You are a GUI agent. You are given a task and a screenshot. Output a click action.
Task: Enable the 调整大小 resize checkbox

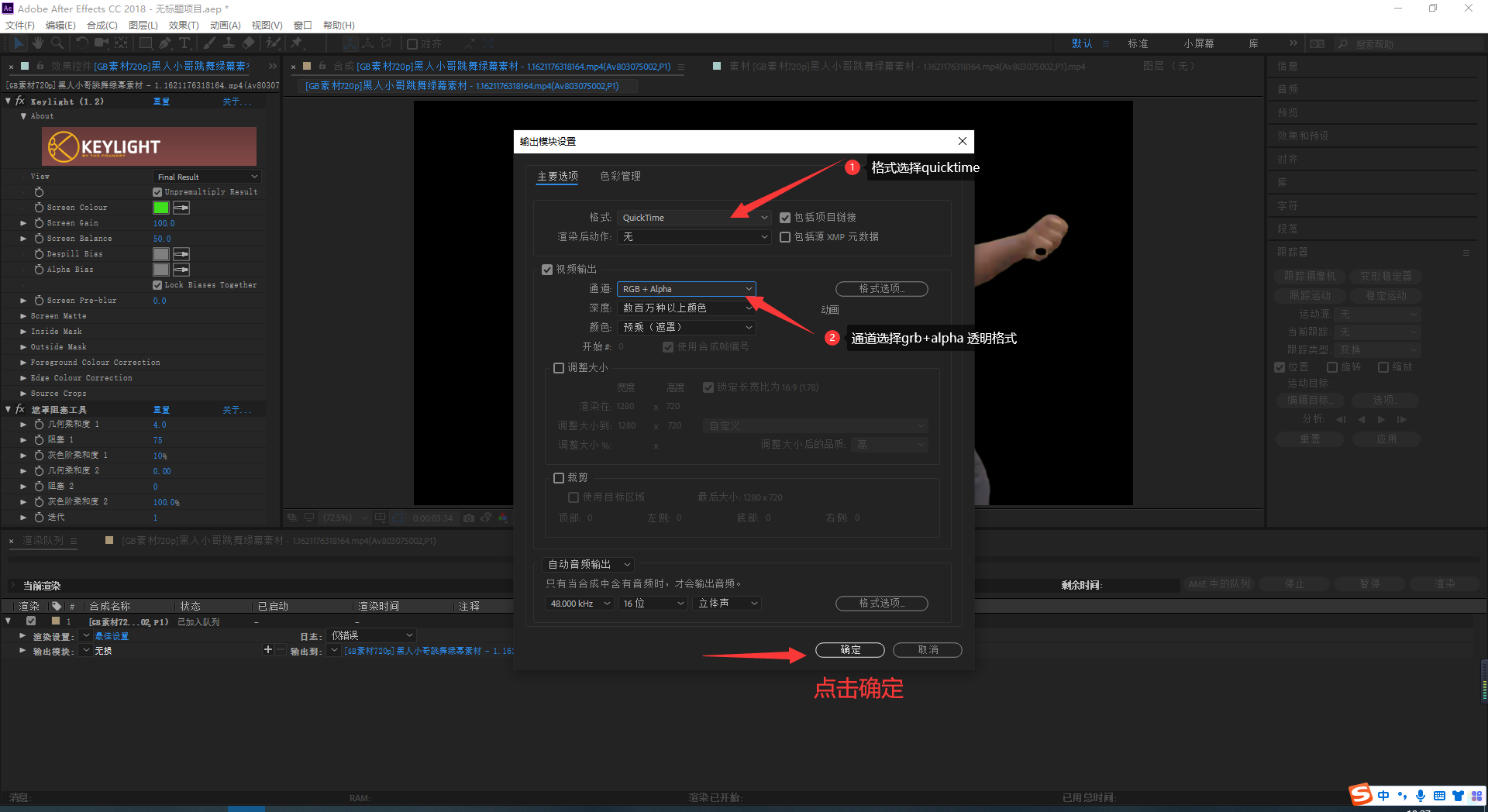(559, 368)
